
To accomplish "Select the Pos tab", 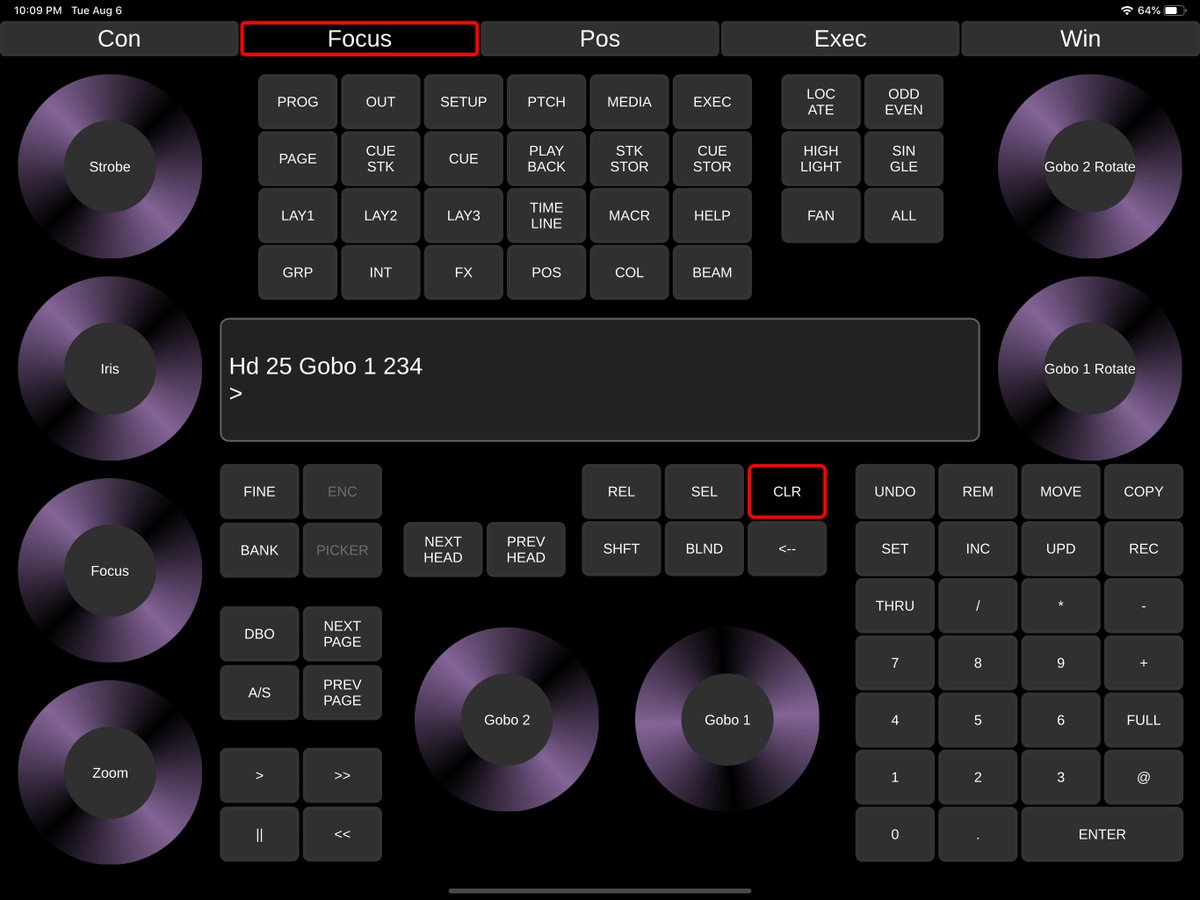I will click(599, 39).
